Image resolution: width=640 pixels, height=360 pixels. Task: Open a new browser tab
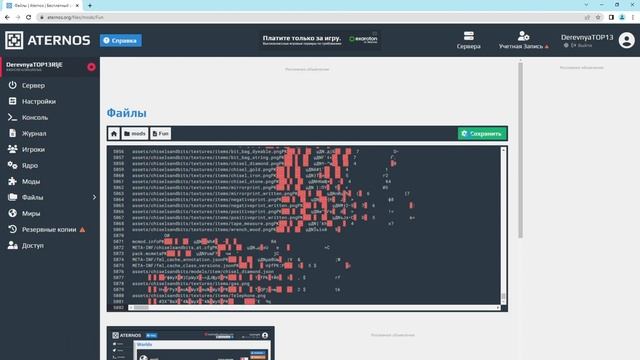pos(90,6)
